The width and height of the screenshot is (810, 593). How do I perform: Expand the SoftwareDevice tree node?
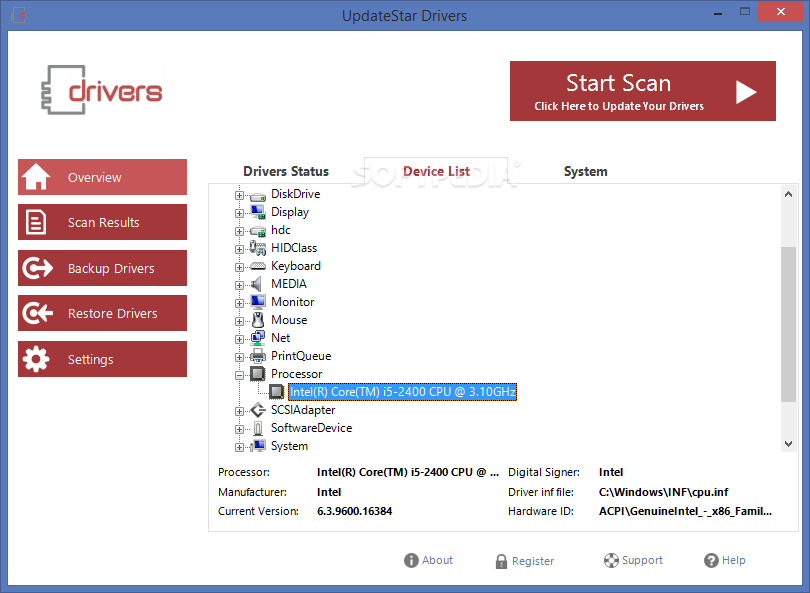click(239, 429)
